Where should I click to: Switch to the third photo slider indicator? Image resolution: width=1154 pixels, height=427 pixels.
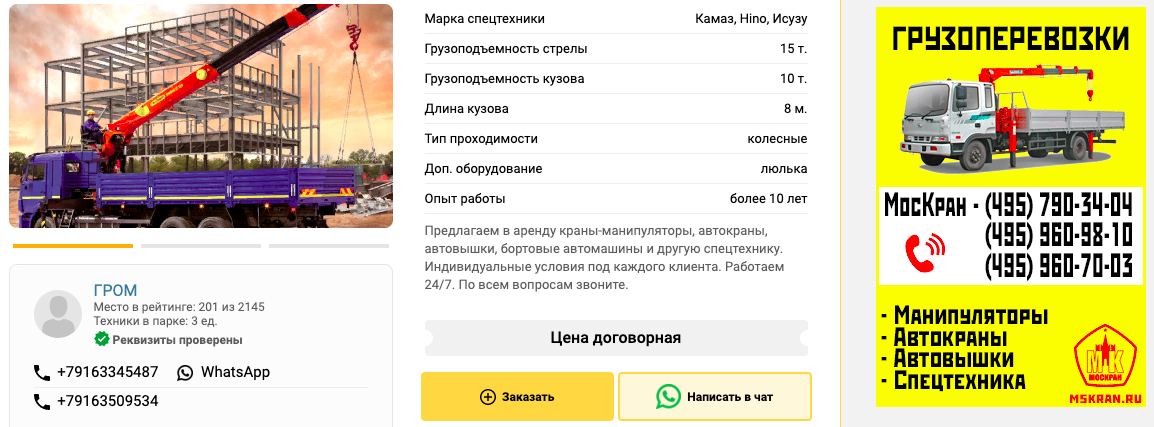(330, 245)
